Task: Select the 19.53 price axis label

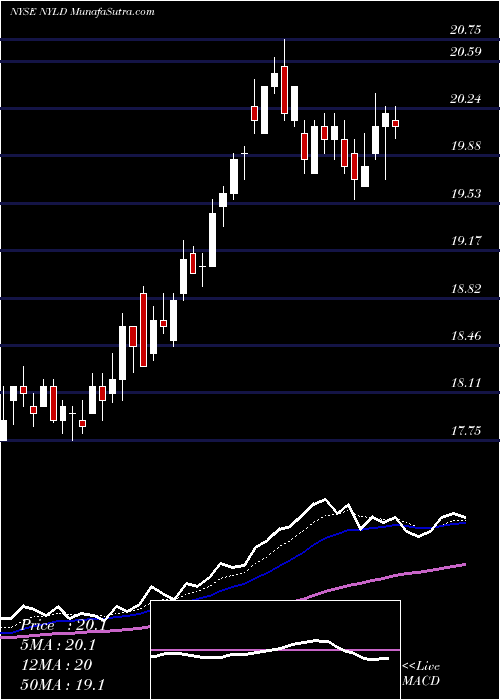Action: 466,194
